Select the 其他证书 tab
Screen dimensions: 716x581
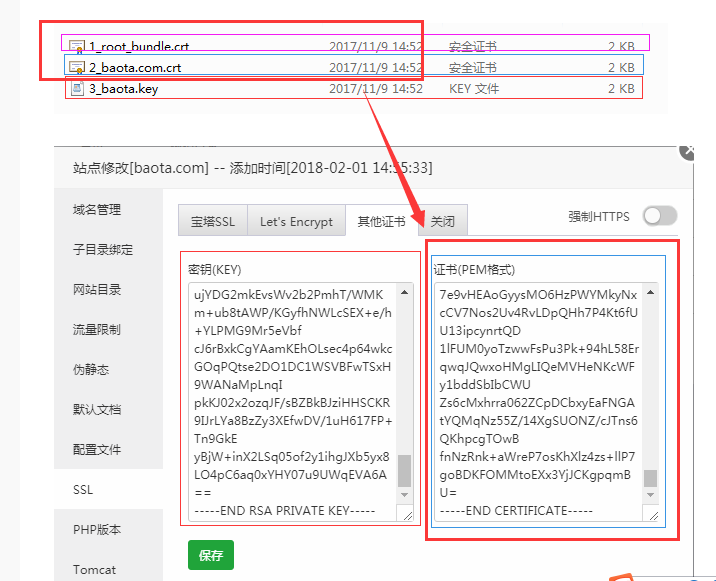click(382, 221)
